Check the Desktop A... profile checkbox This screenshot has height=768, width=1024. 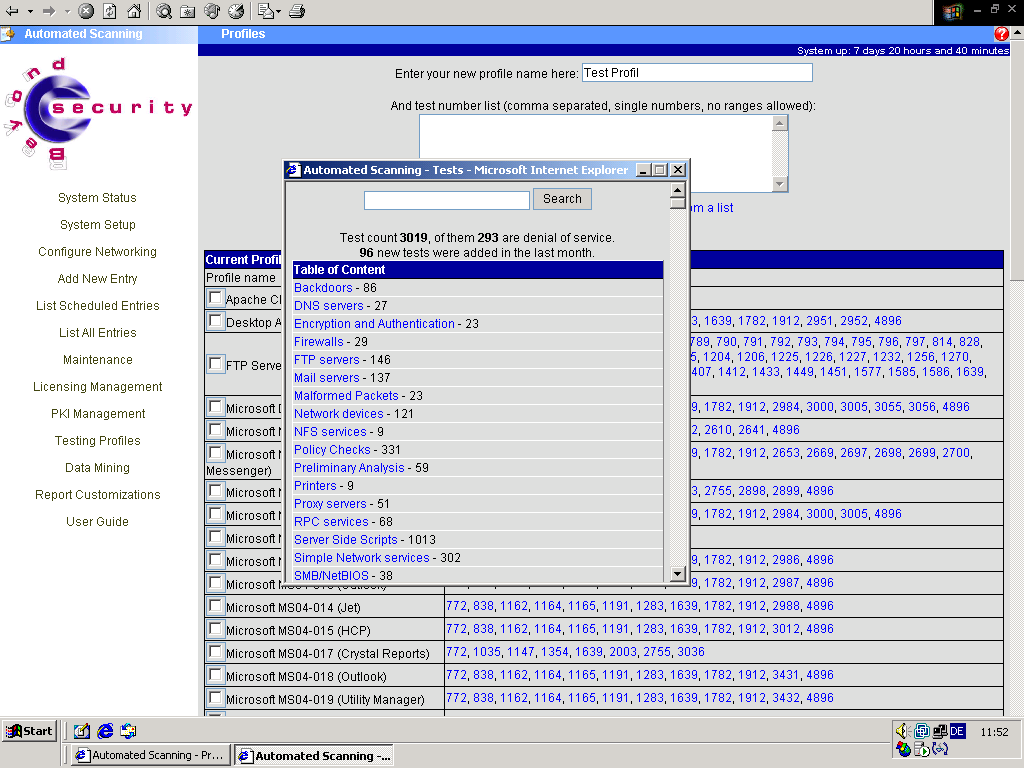[x=215, y=321]
